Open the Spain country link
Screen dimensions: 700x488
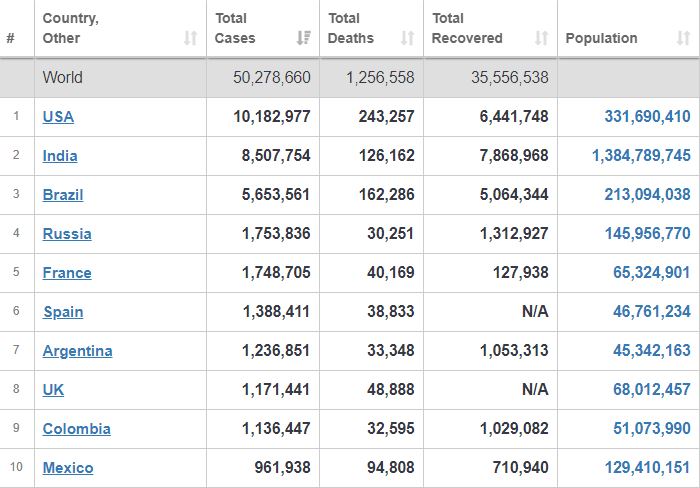point(63,312)
